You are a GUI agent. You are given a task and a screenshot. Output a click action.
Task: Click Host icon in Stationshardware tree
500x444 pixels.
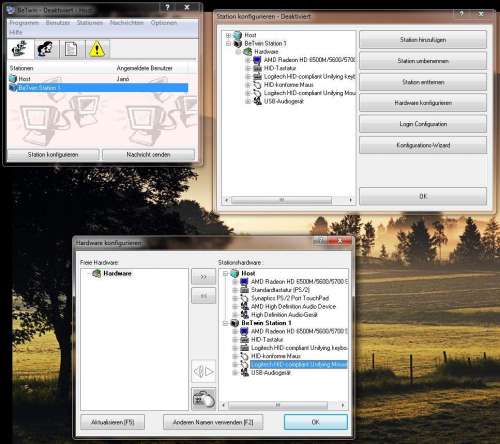235,273
